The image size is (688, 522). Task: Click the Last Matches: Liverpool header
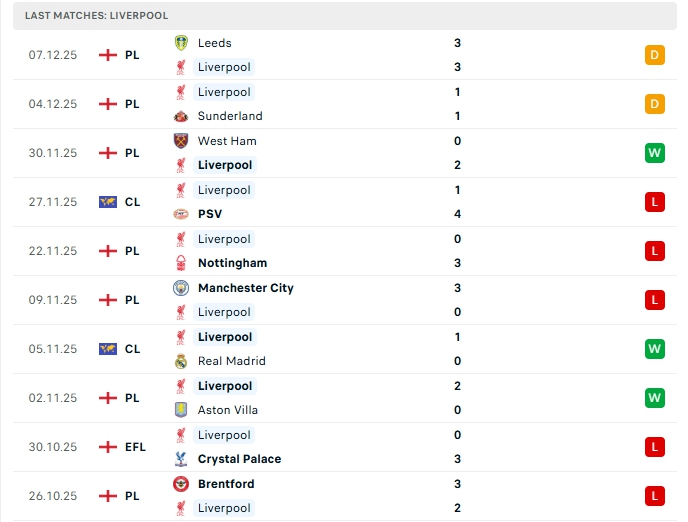point(97,16)
